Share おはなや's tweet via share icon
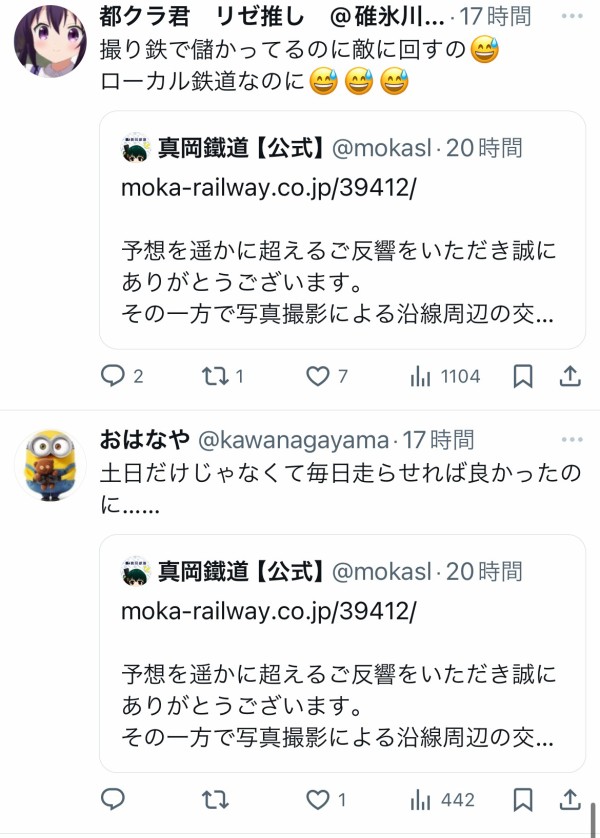 (570, 800)
